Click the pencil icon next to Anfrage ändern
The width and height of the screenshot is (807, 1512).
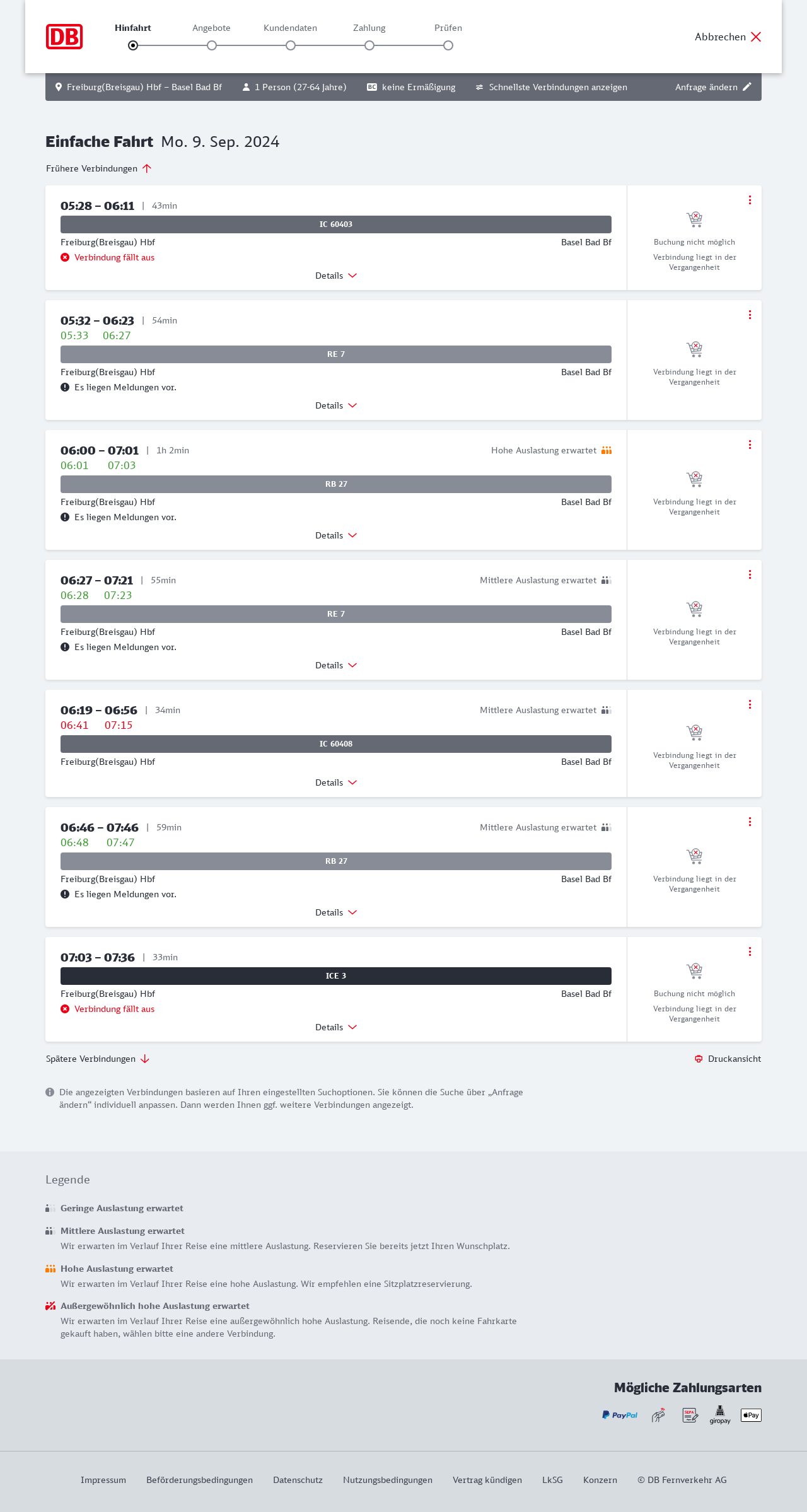pos(747,87)
